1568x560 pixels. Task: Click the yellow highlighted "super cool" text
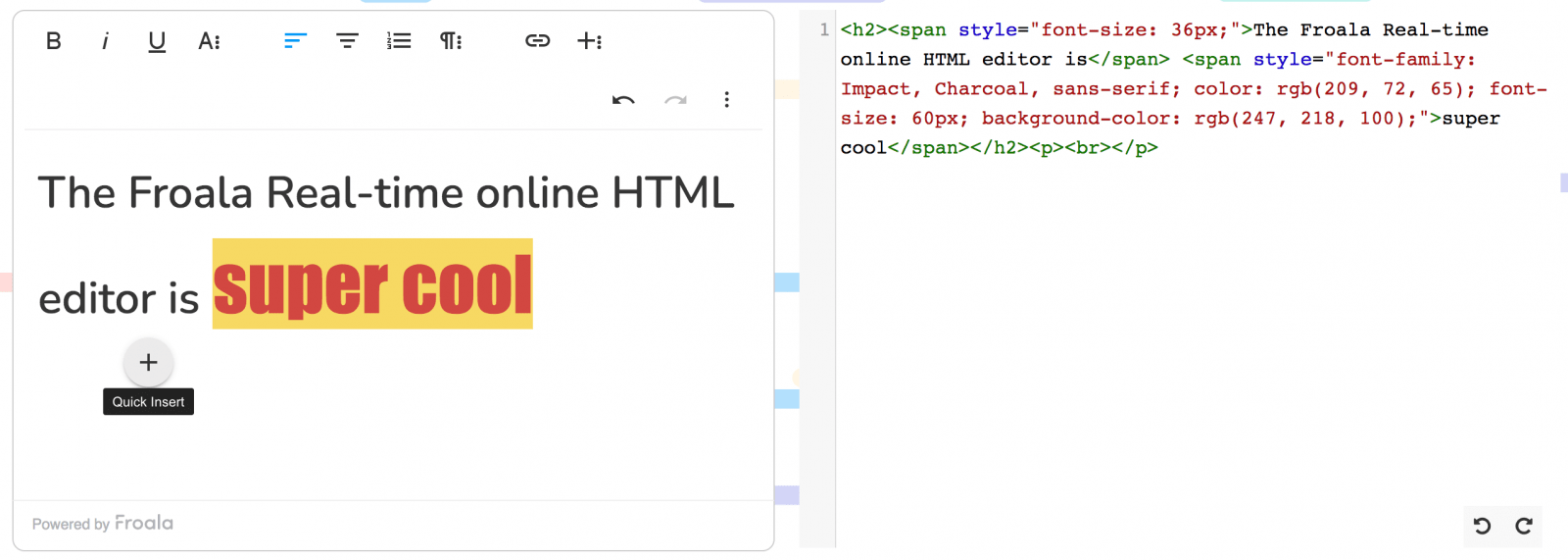click(x=372, y=285)
